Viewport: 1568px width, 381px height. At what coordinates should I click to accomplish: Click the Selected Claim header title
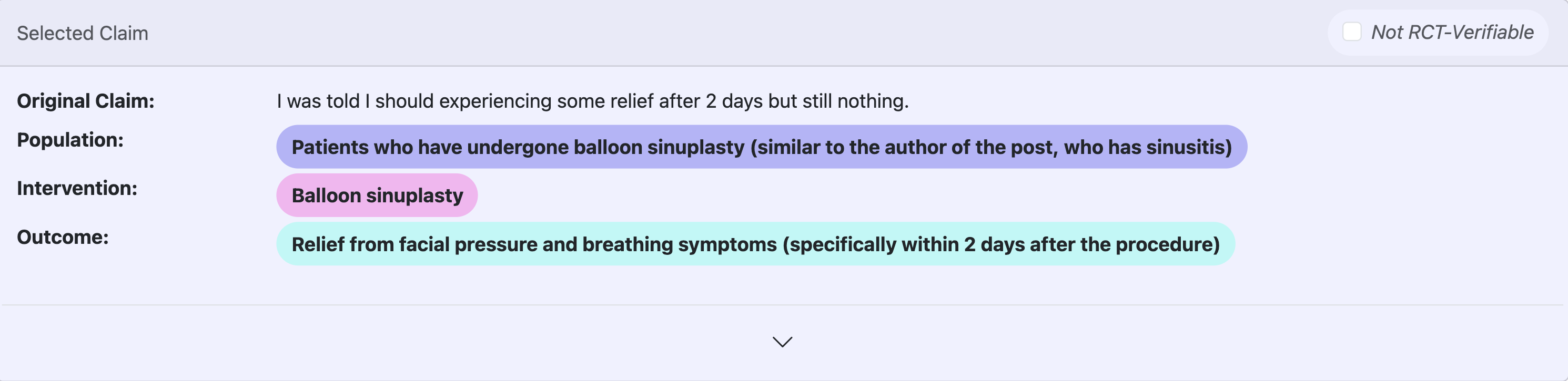(82, 34)
